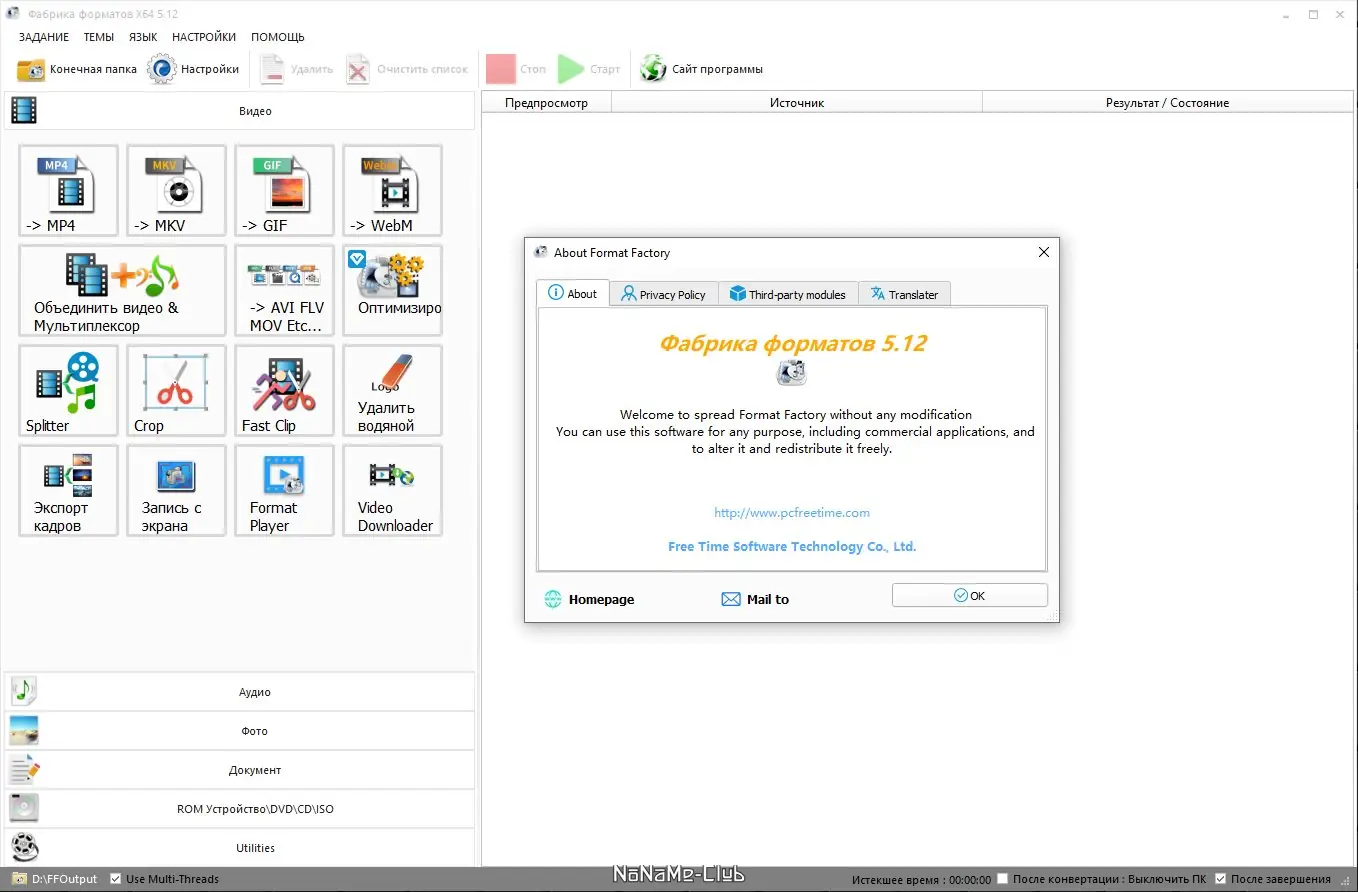Open the -> MP4 video converter

(x=68, y=190)
